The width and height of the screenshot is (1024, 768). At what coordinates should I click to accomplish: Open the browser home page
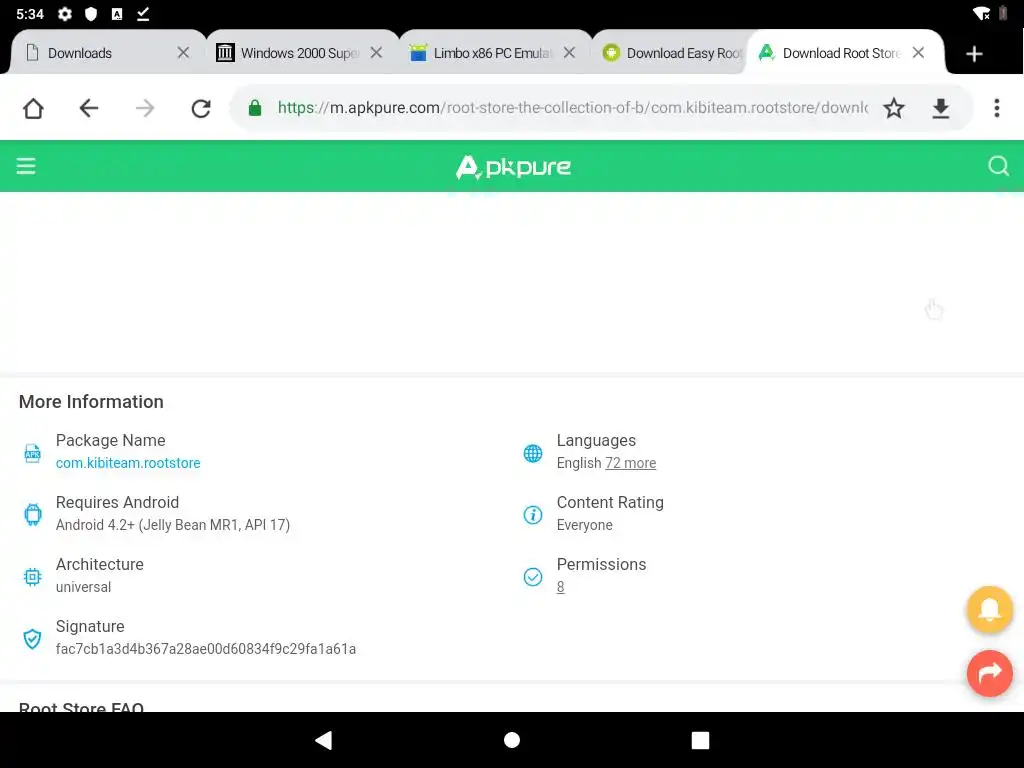click(x=33, y=108)
